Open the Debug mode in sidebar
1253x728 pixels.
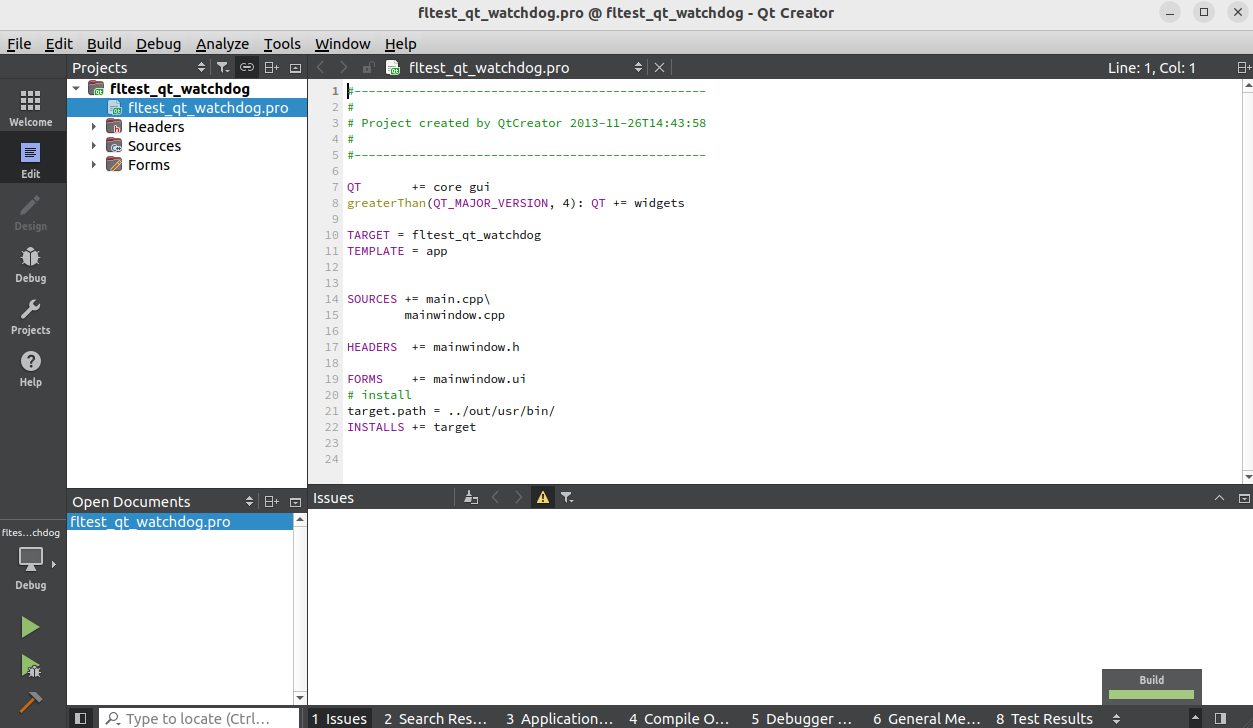[x=31, y=264]
